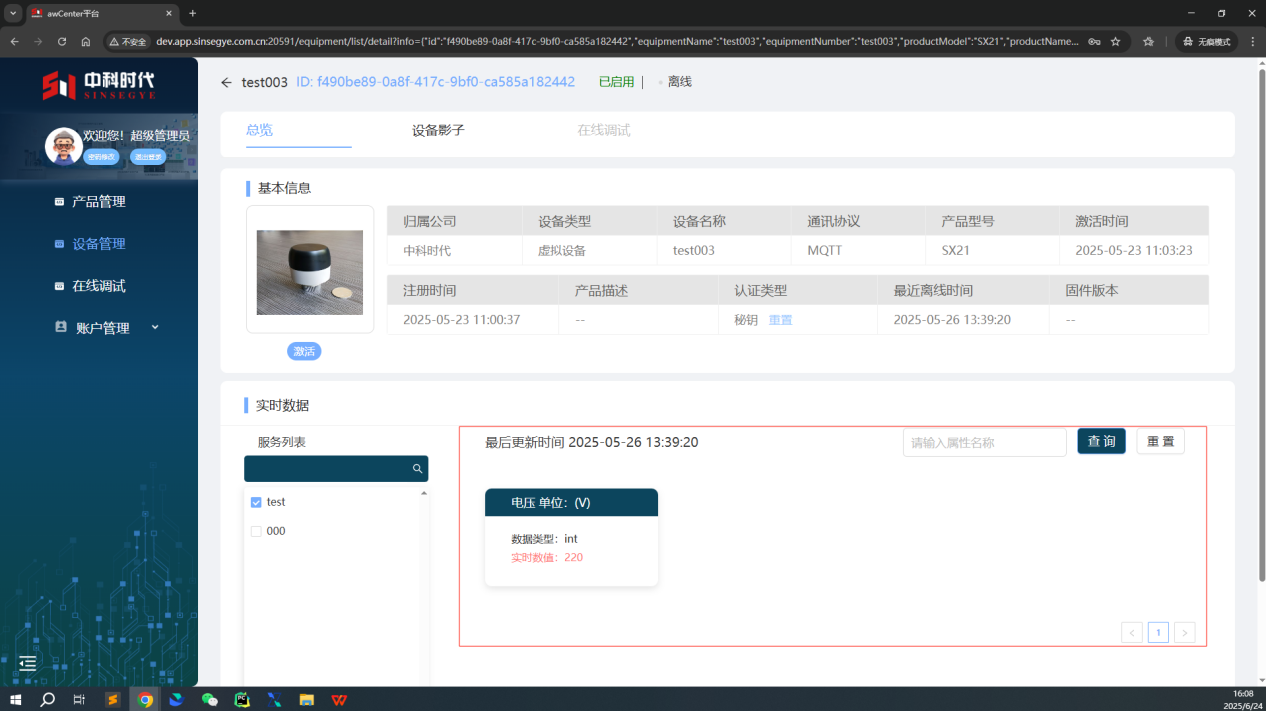The height and width of the screenshot is (711, 1266).
Task: Click the user avatar in the sidebar
Action: click(x=64, y=146)
